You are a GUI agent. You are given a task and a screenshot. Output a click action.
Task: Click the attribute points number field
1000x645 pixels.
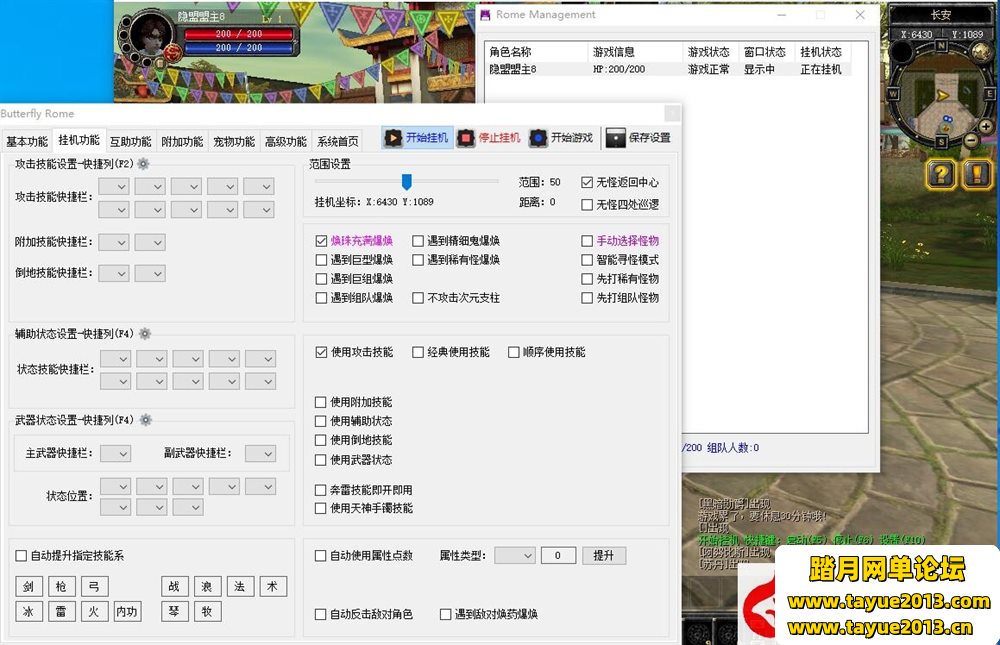(x=558, y=556)
